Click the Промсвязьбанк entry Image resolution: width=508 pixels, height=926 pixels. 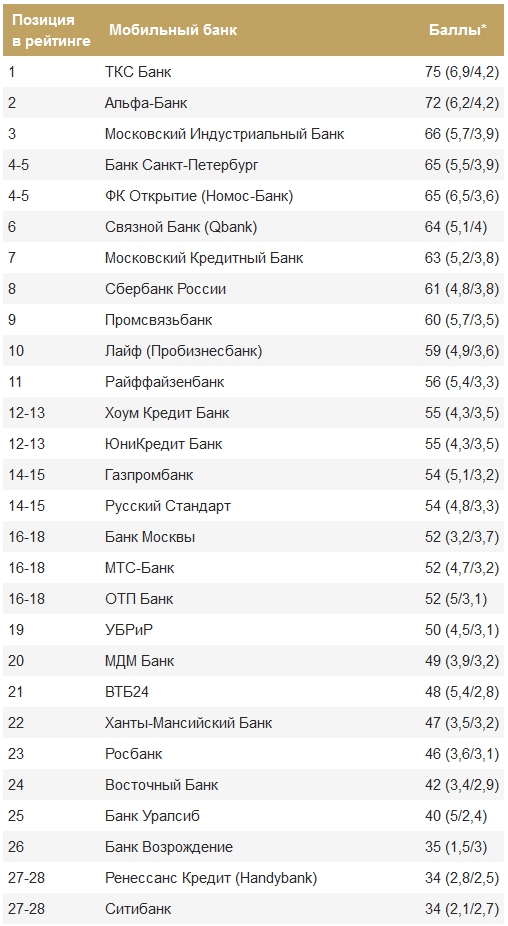tap(159, 320)
